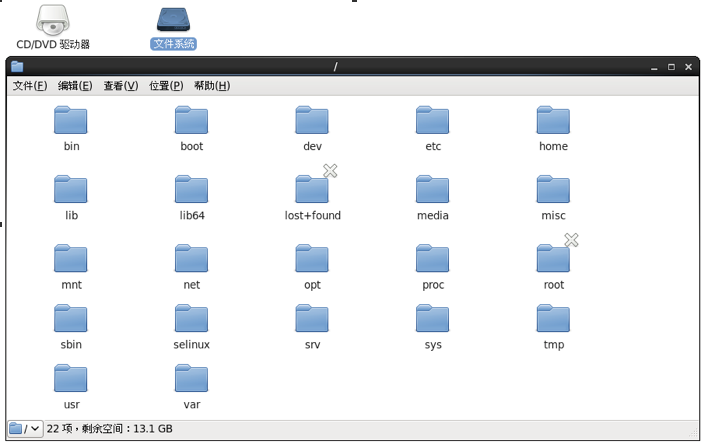This screenshot has width=701, height=445.
Task: Click the bin folder icon
Action: point(71,121)
